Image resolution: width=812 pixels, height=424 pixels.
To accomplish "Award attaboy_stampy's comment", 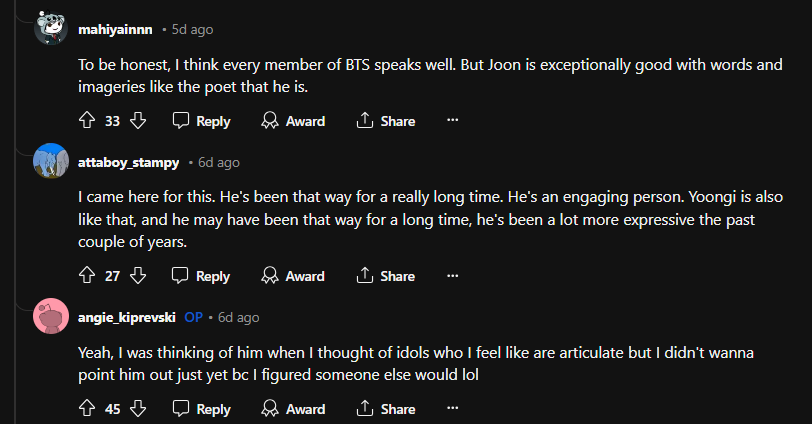I will point(293,276).
